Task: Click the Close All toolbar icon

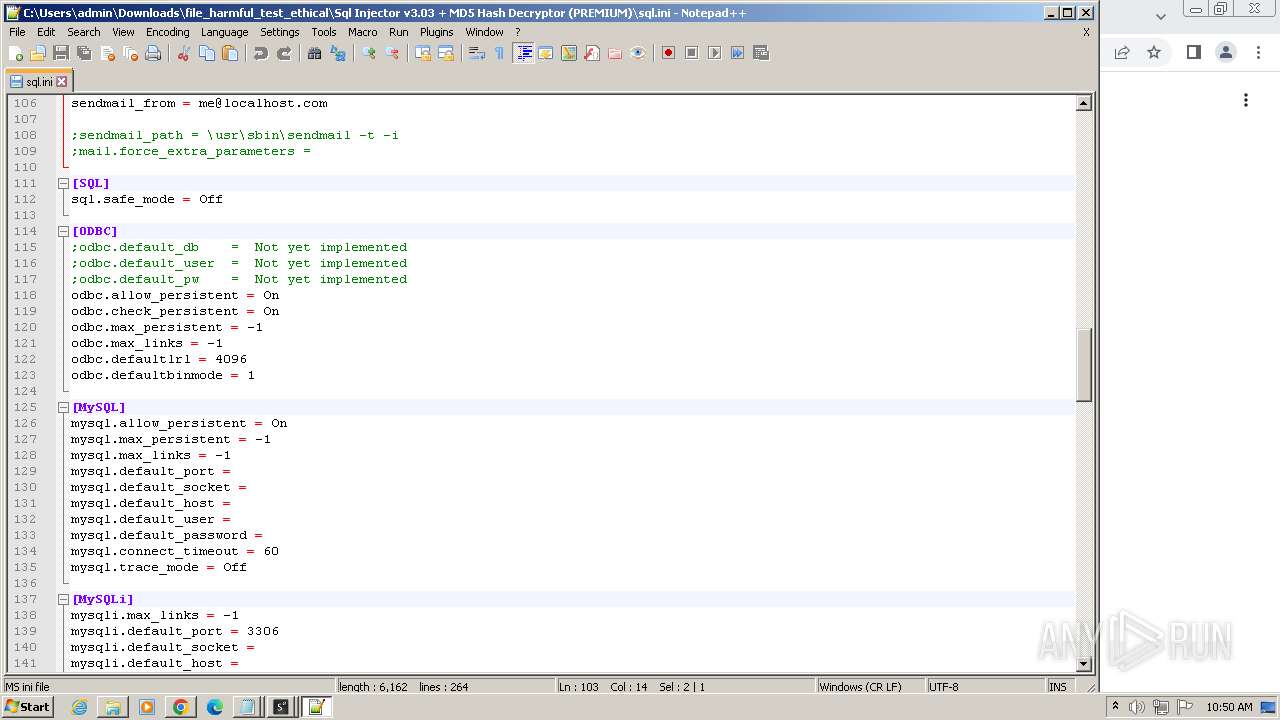Action: click(x=130, y=53)
